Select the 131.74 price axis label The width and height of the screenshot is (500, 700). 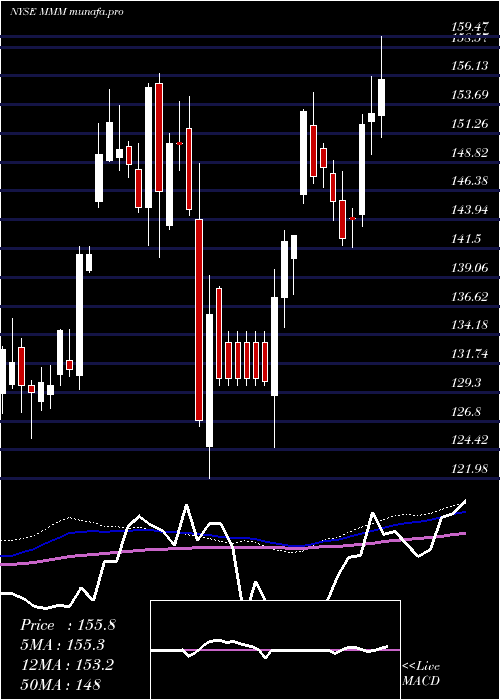click(x=470, y=354)
